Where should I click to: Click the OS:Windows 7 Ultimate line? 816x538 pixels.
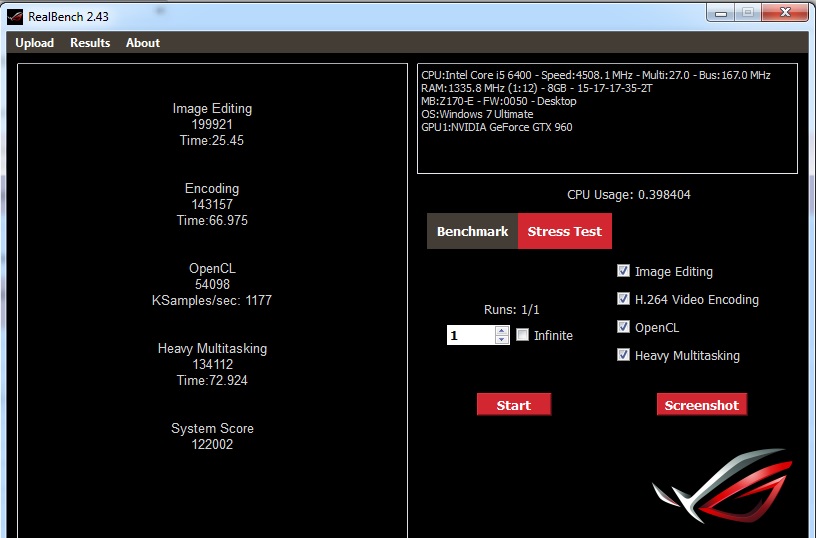[477, 114]
